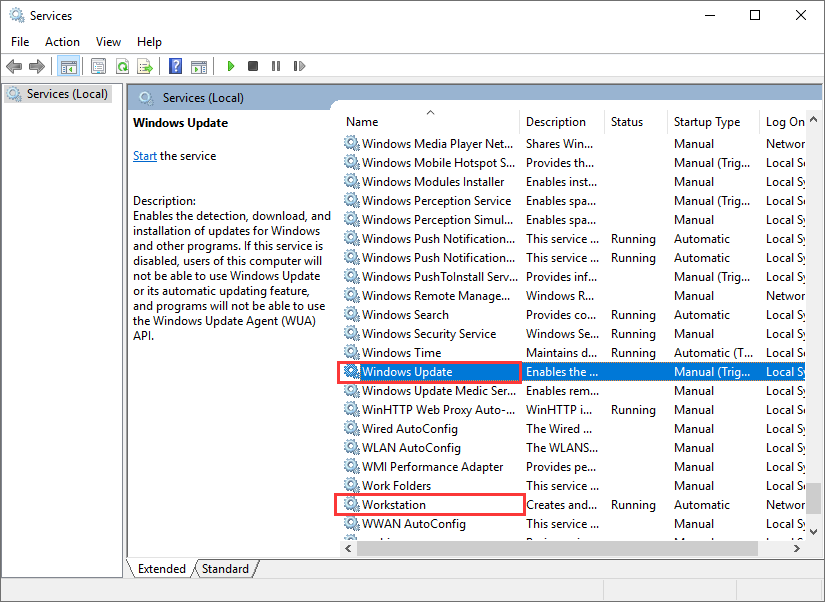Click the Export List toolbar icon
Screen dimensions: 825x602
tap(145, 66)
